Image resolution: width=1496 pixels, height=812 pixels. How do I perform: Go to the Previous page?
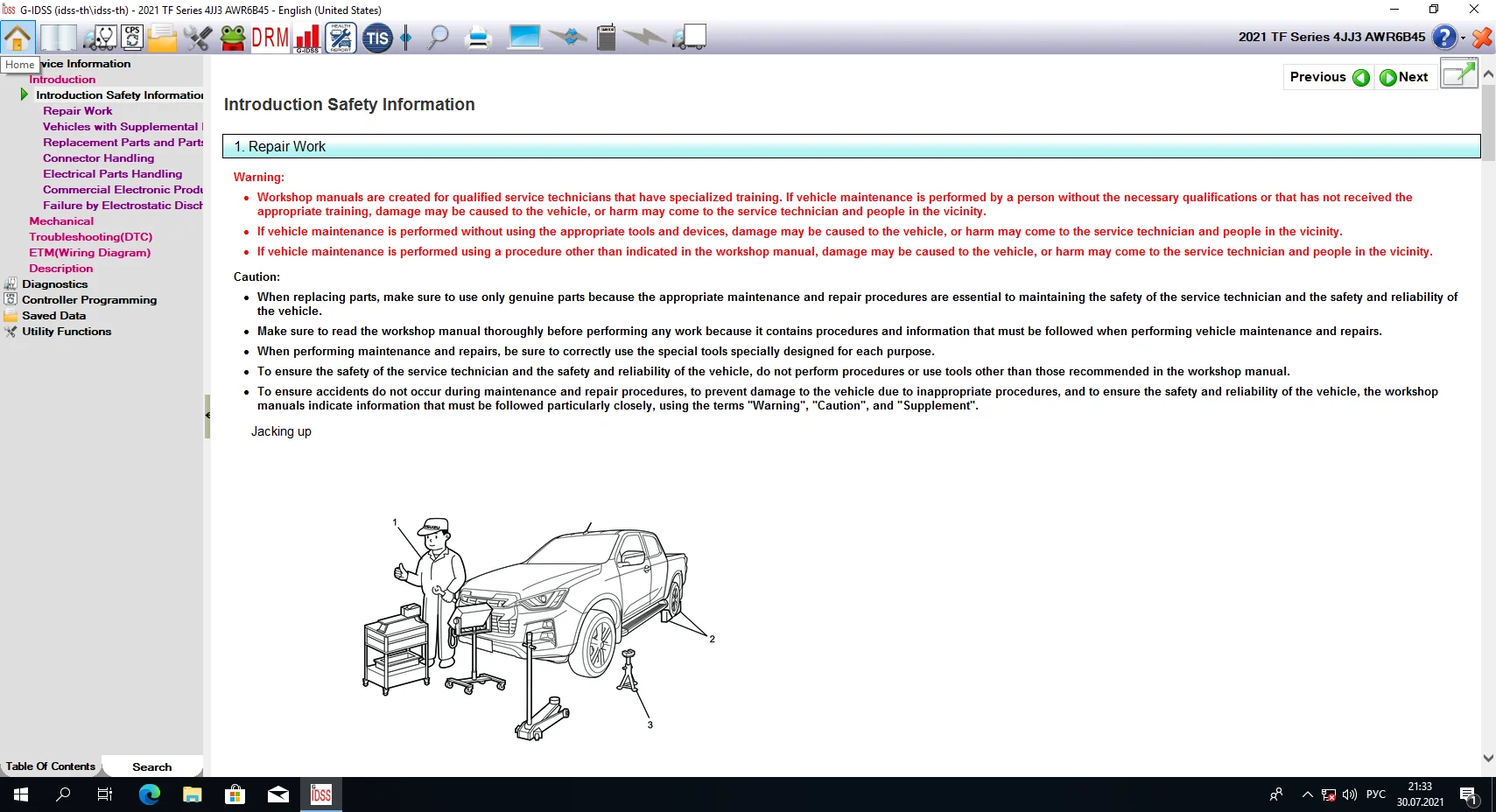coord(1329,77)
